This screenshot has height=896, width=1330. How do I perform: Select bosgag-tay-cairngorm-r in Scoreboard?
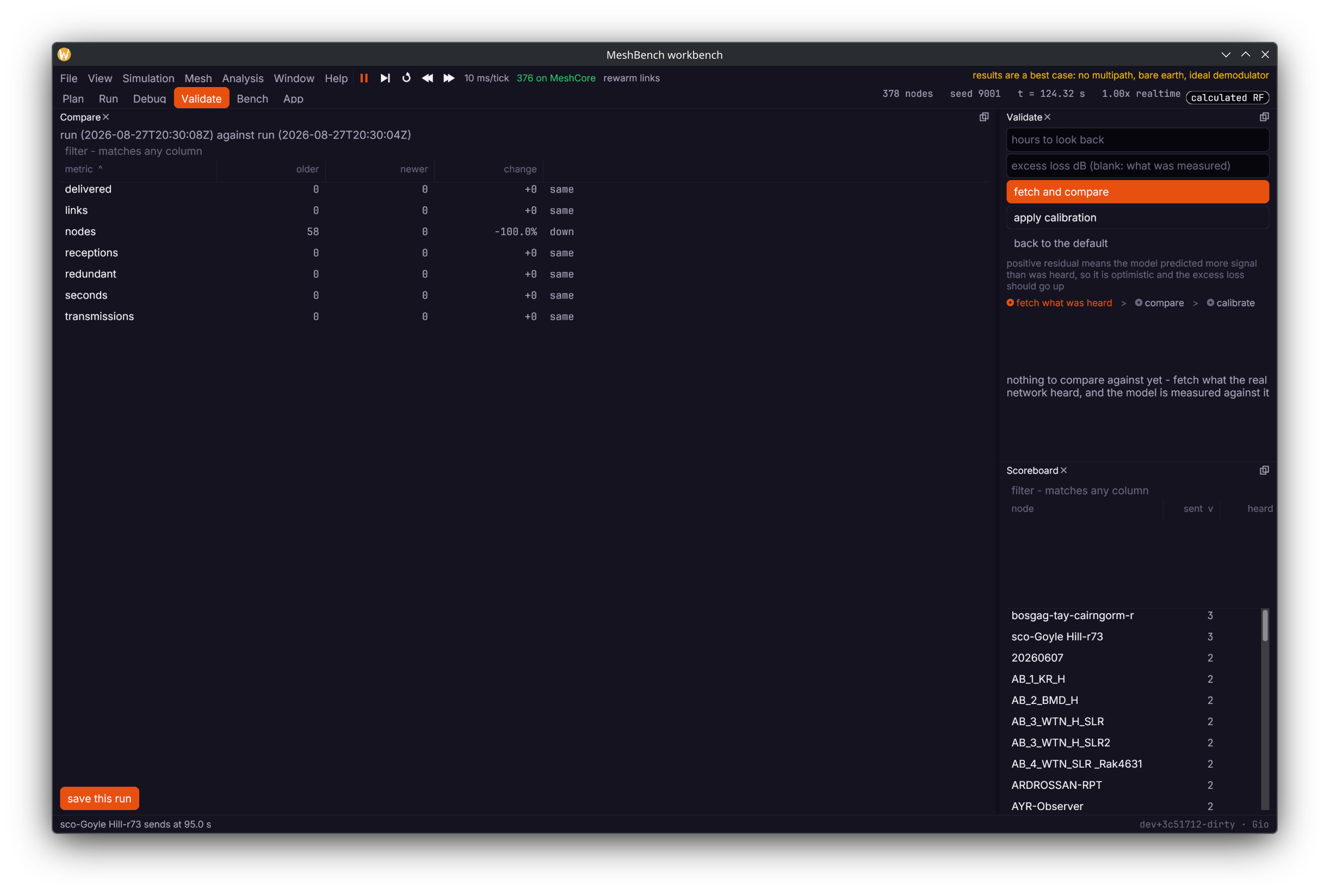tap(1133, 615)
